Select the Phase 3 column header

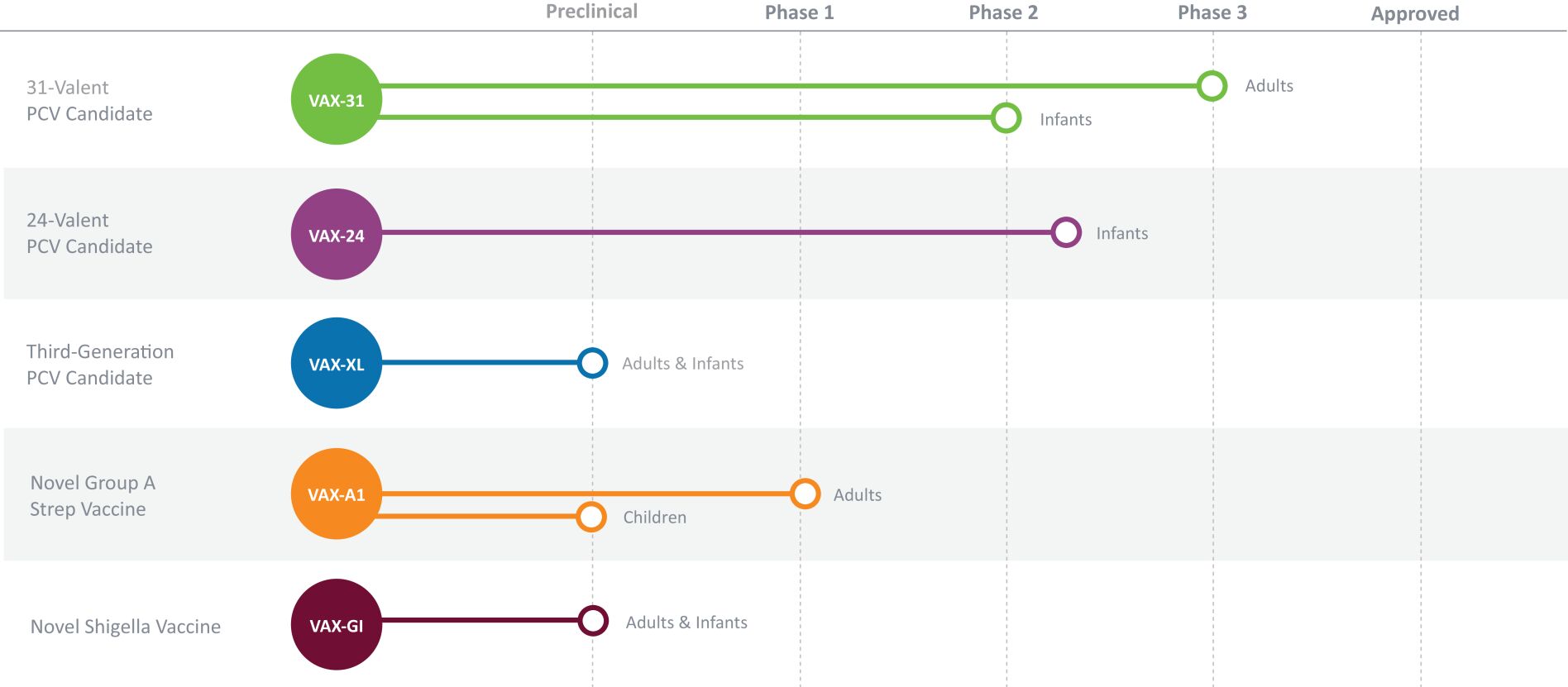click(1212, 12)
